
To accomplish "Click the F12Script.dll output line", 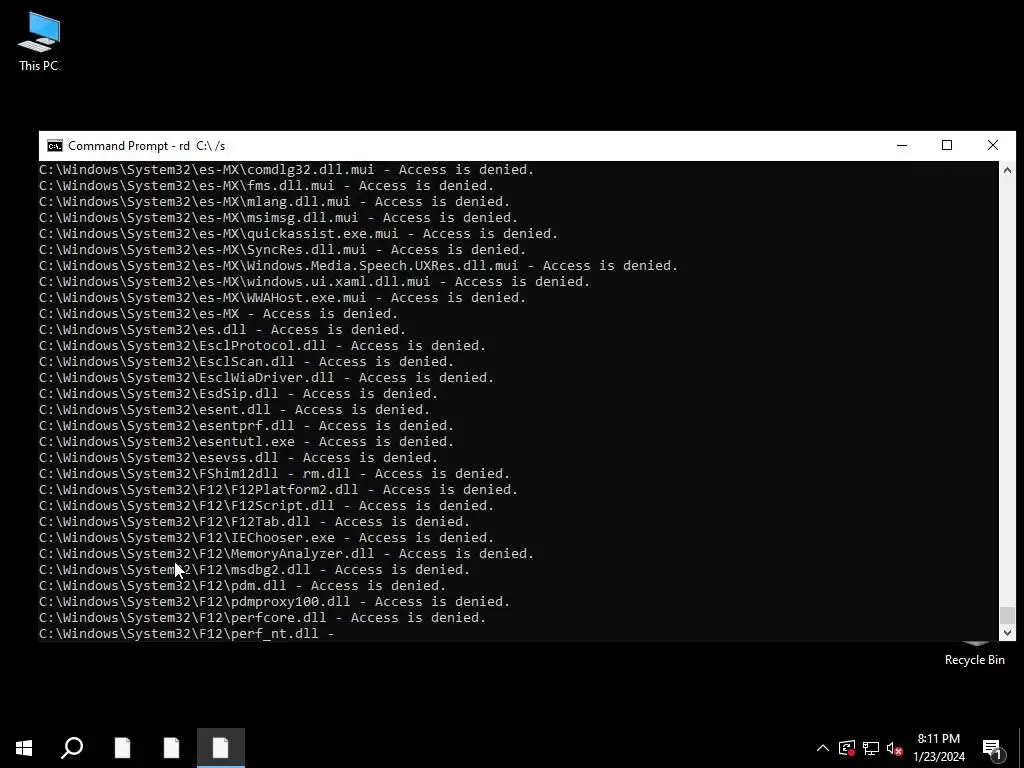I will [x=266, y=505].
